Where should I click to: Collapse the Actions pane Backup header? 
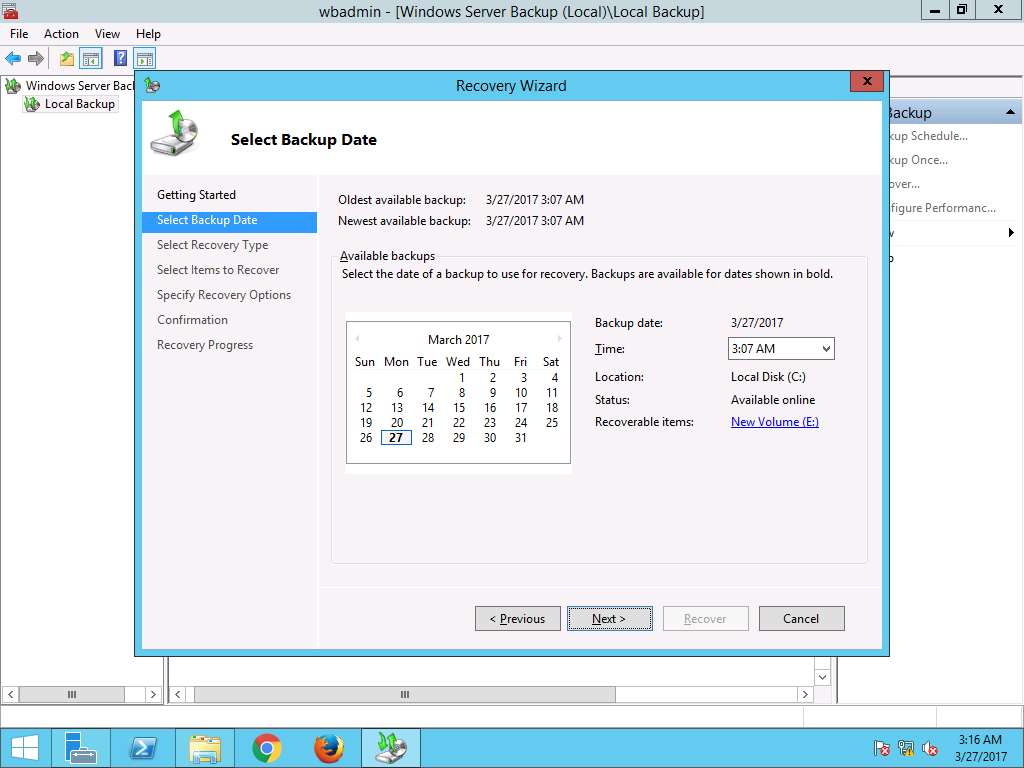1010,112
